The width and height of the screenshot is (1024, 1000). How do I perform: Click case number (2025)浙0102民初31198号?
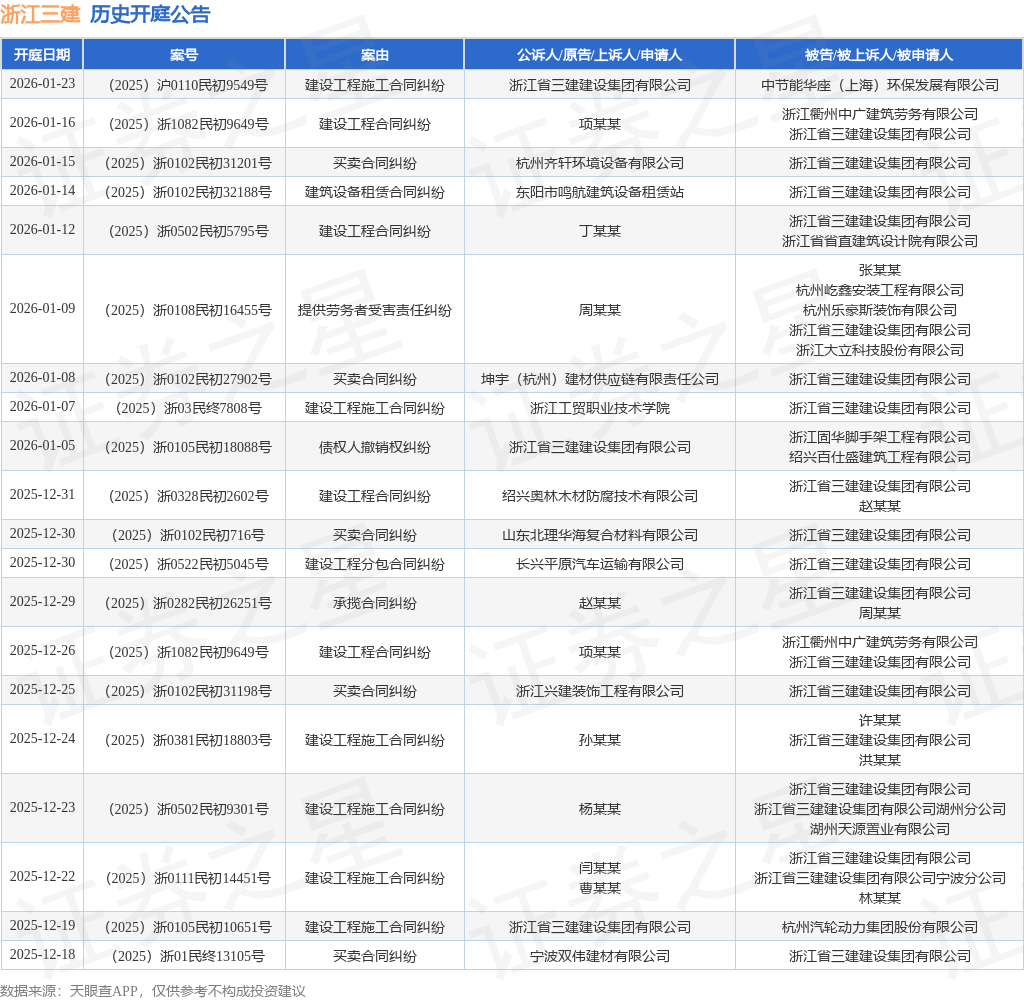[x=188, y=691]
